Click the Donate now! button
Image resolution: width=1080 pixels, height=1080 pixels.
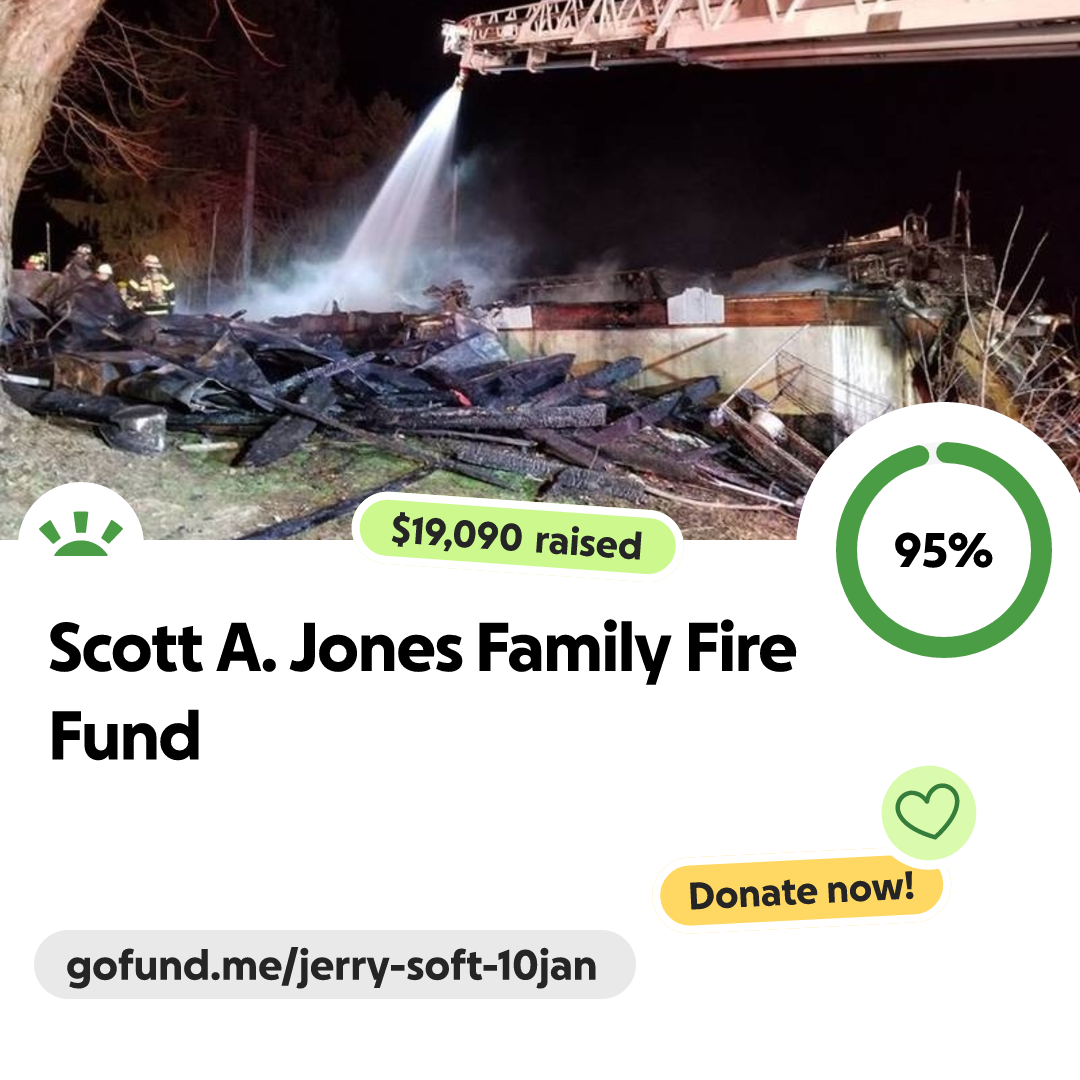tap(800, 891)
